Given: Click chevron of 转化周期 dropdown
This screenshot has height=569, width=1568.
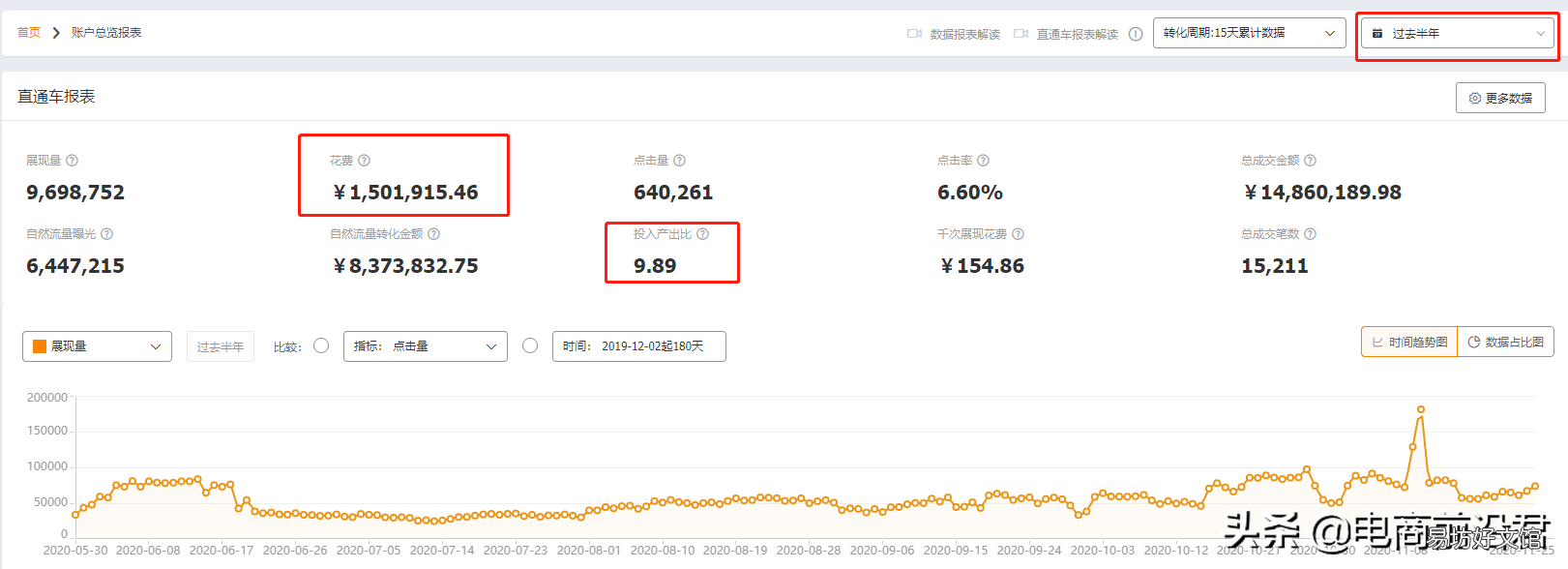Looking at the screenshot, I should (x=1330, y=33).
